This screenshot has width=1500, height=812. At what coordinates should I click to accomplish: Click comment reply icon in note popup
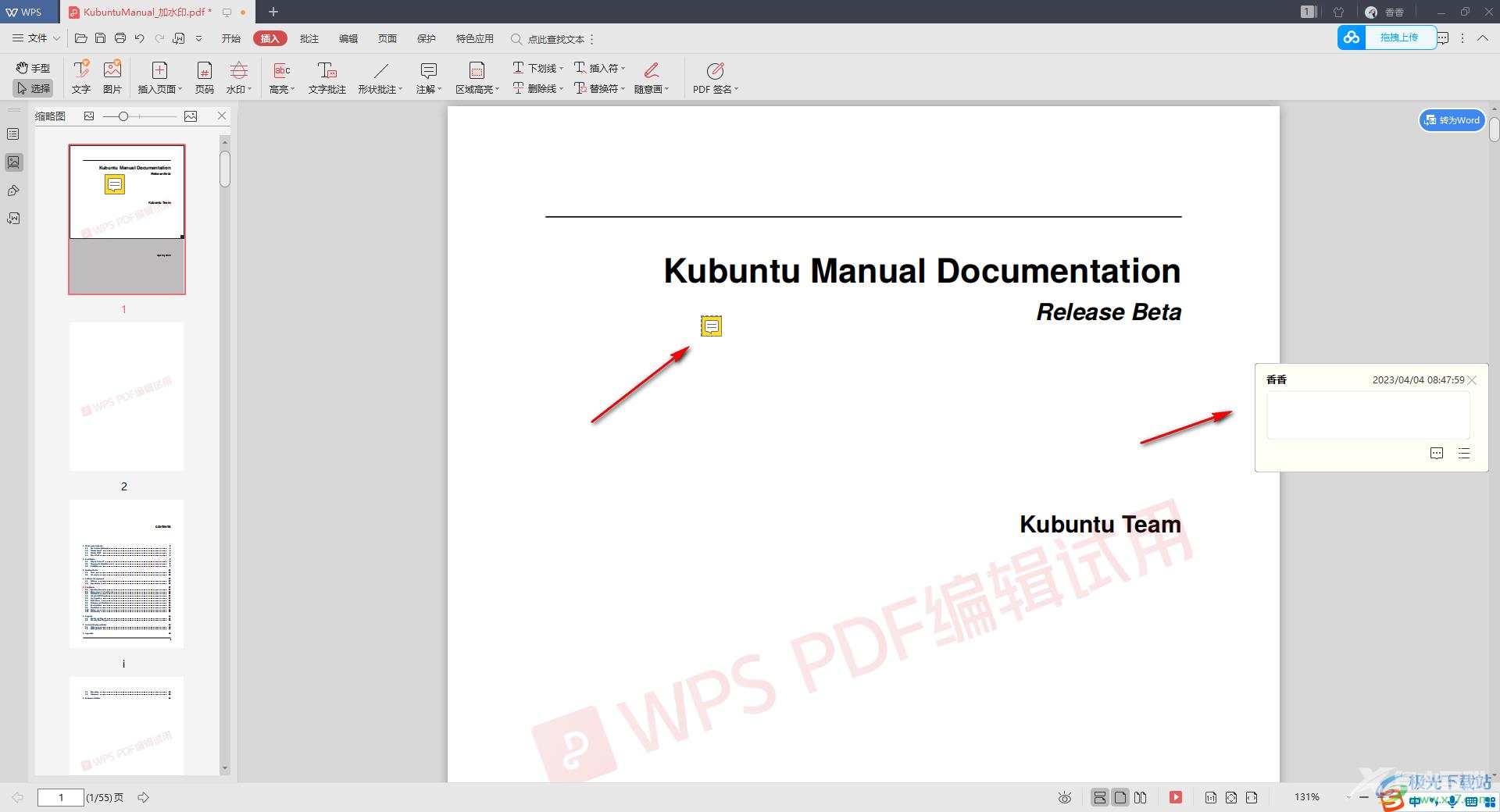pyautogui.click(x=1437, y=453)
